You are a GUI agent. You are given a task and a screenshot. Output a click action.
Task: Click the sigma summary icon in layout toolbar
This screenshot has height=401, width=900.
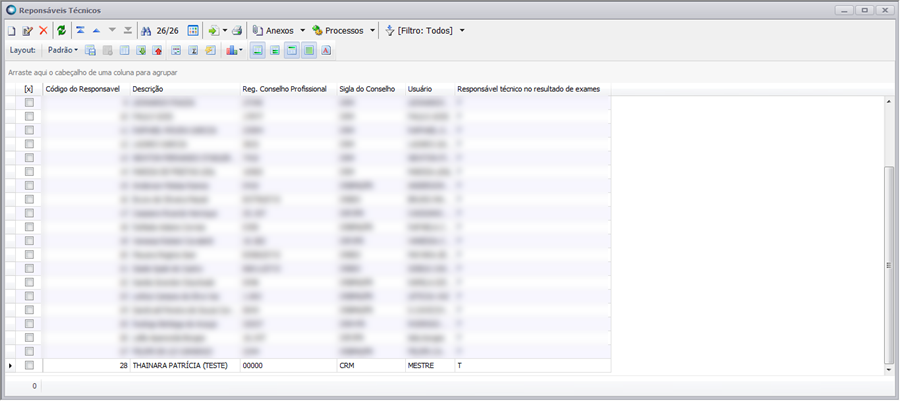click(x=193, y=50)
